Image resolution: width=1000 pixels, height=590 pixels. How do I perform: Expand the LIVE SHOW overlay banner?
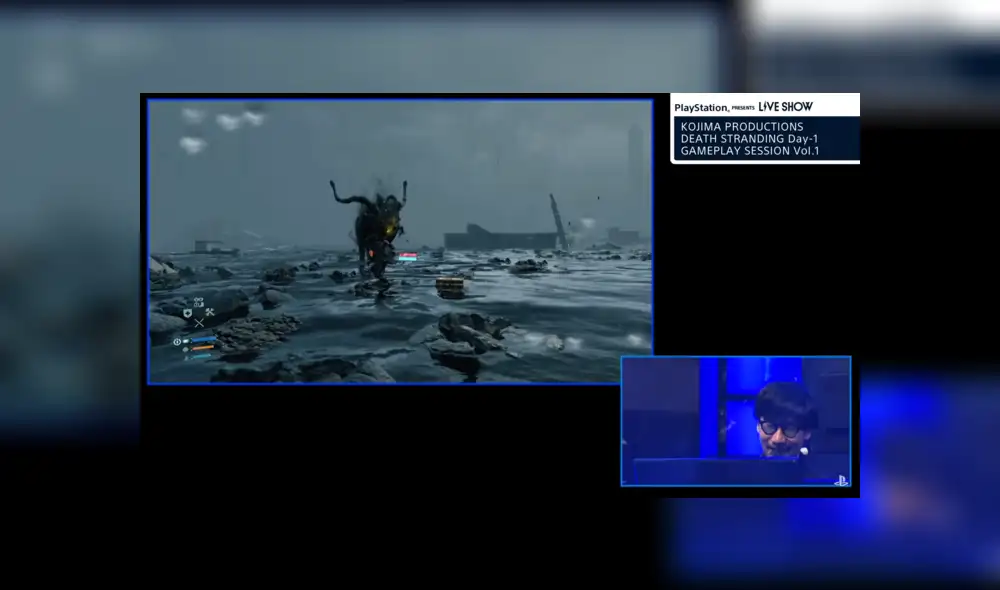(784, 106)
